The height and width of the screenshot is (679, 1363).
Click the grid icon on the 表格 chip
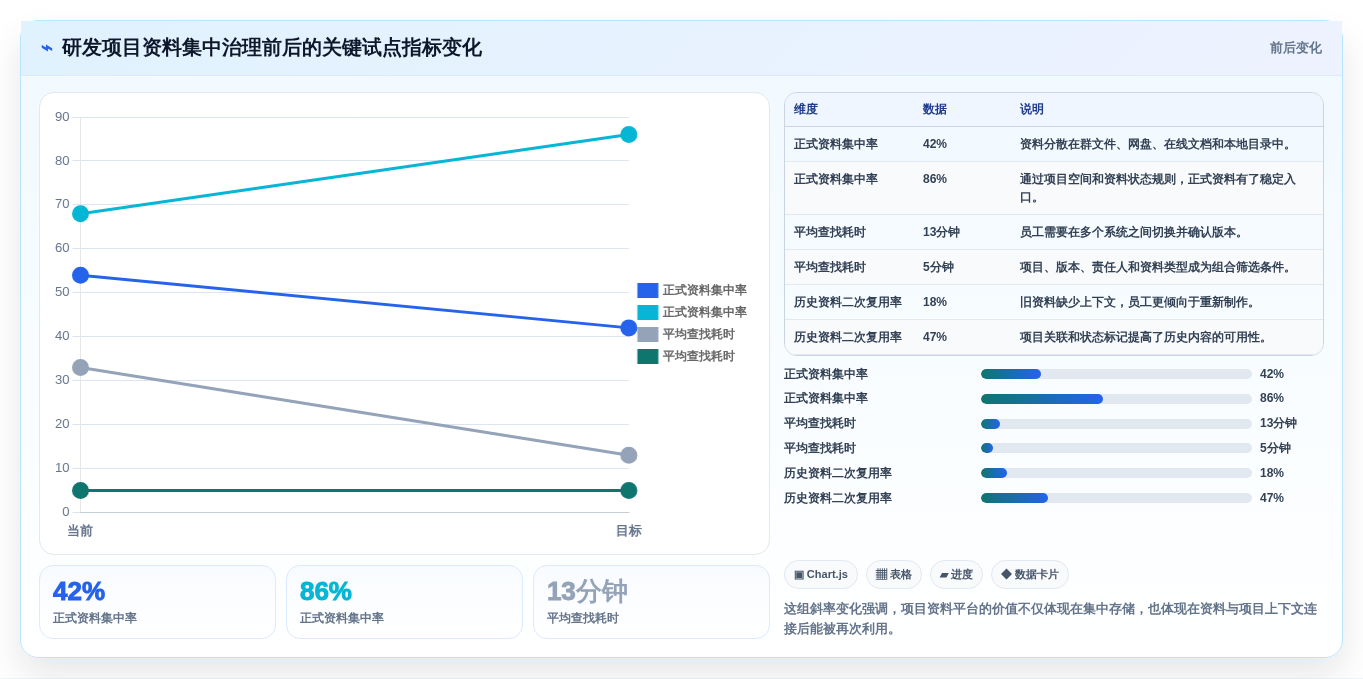click(881, 575)
